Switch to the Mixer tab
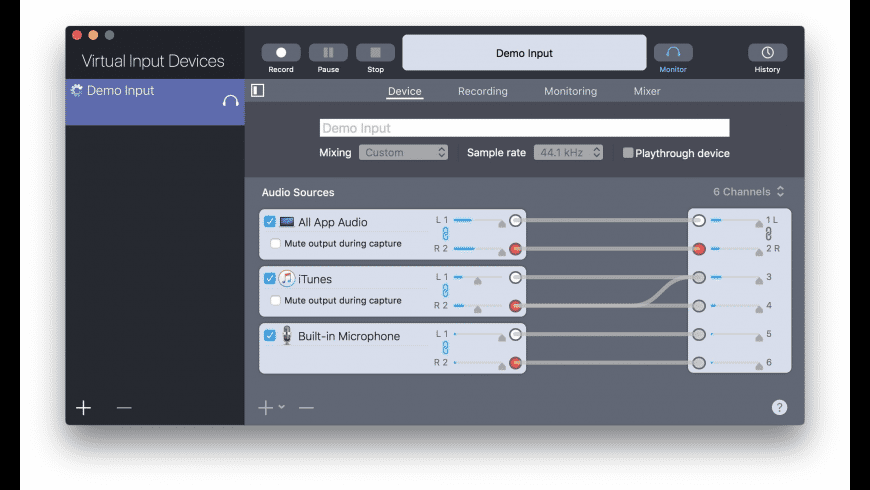 647,91
